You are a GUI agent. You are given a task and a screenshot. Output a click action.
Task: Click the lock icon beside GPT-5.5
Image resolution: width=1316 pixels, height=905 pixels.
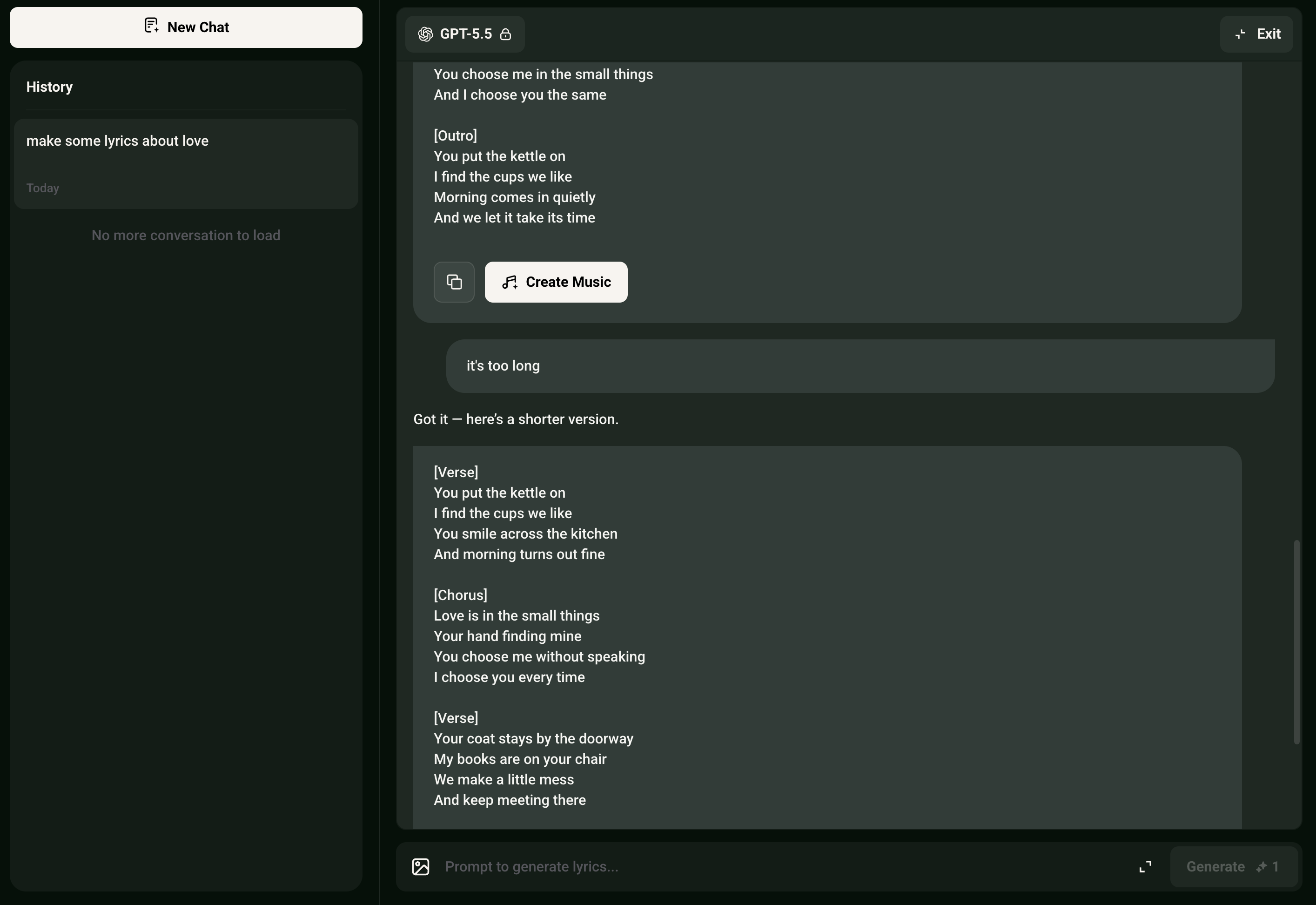point(505,34)
